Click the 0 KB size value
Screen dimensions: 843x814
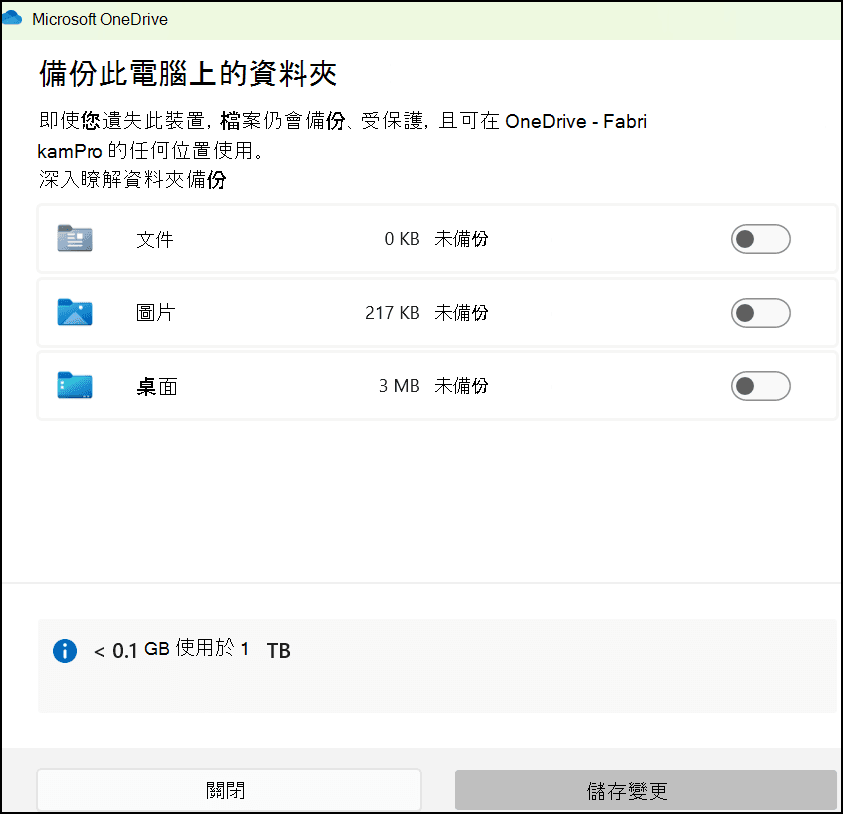tap(402, 239)
